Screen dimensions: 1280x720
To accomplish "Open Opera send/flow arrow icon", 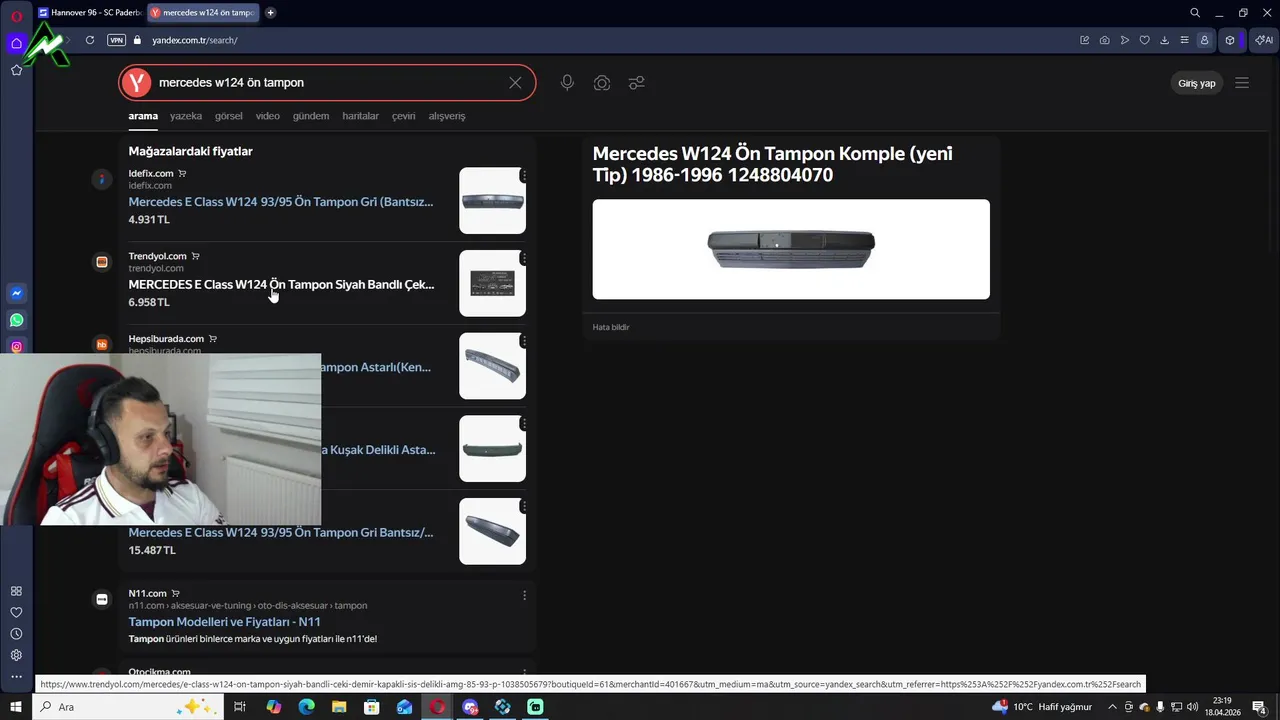I will [1125, 40].
